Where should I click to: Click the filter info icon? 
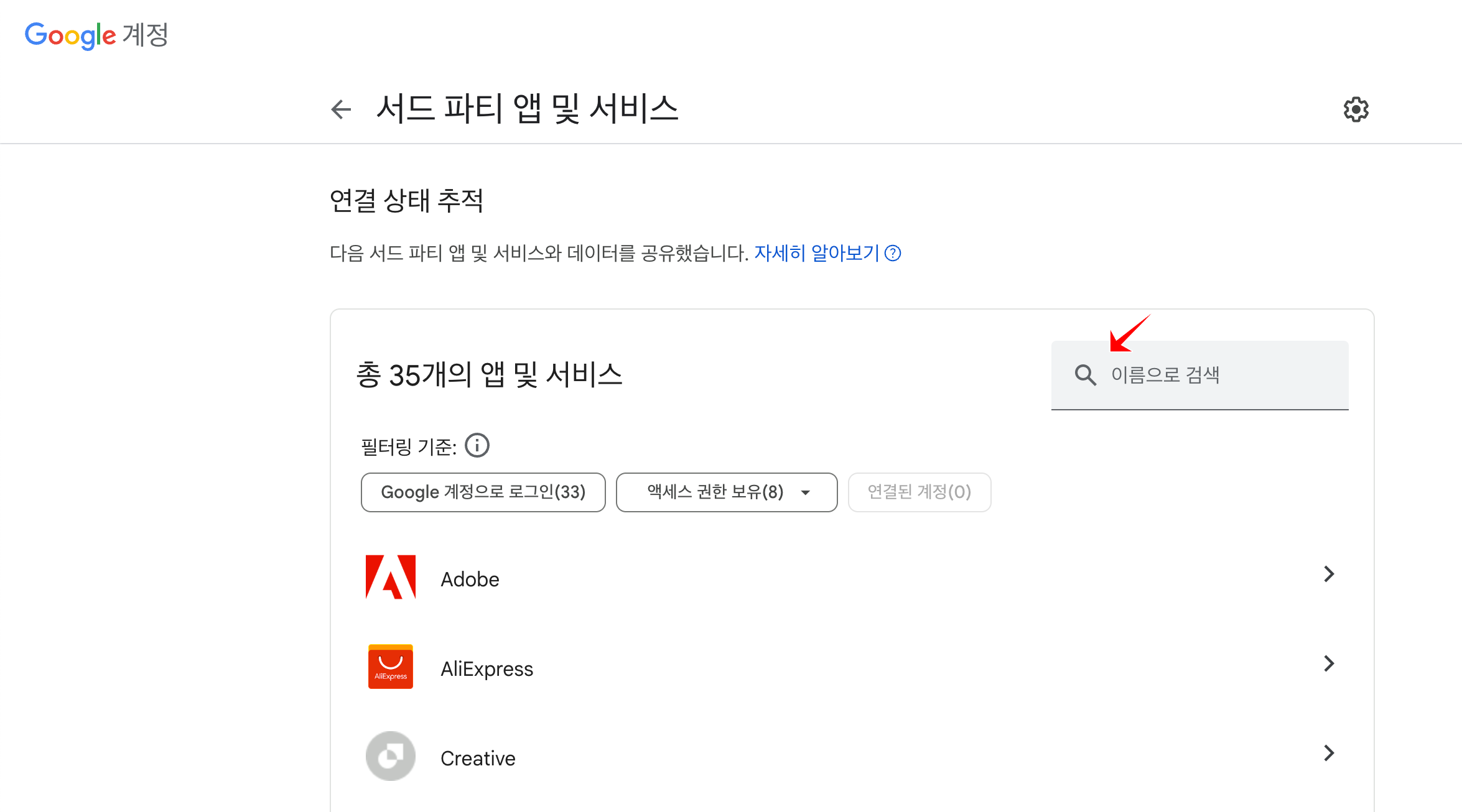(x=477, y=446)
